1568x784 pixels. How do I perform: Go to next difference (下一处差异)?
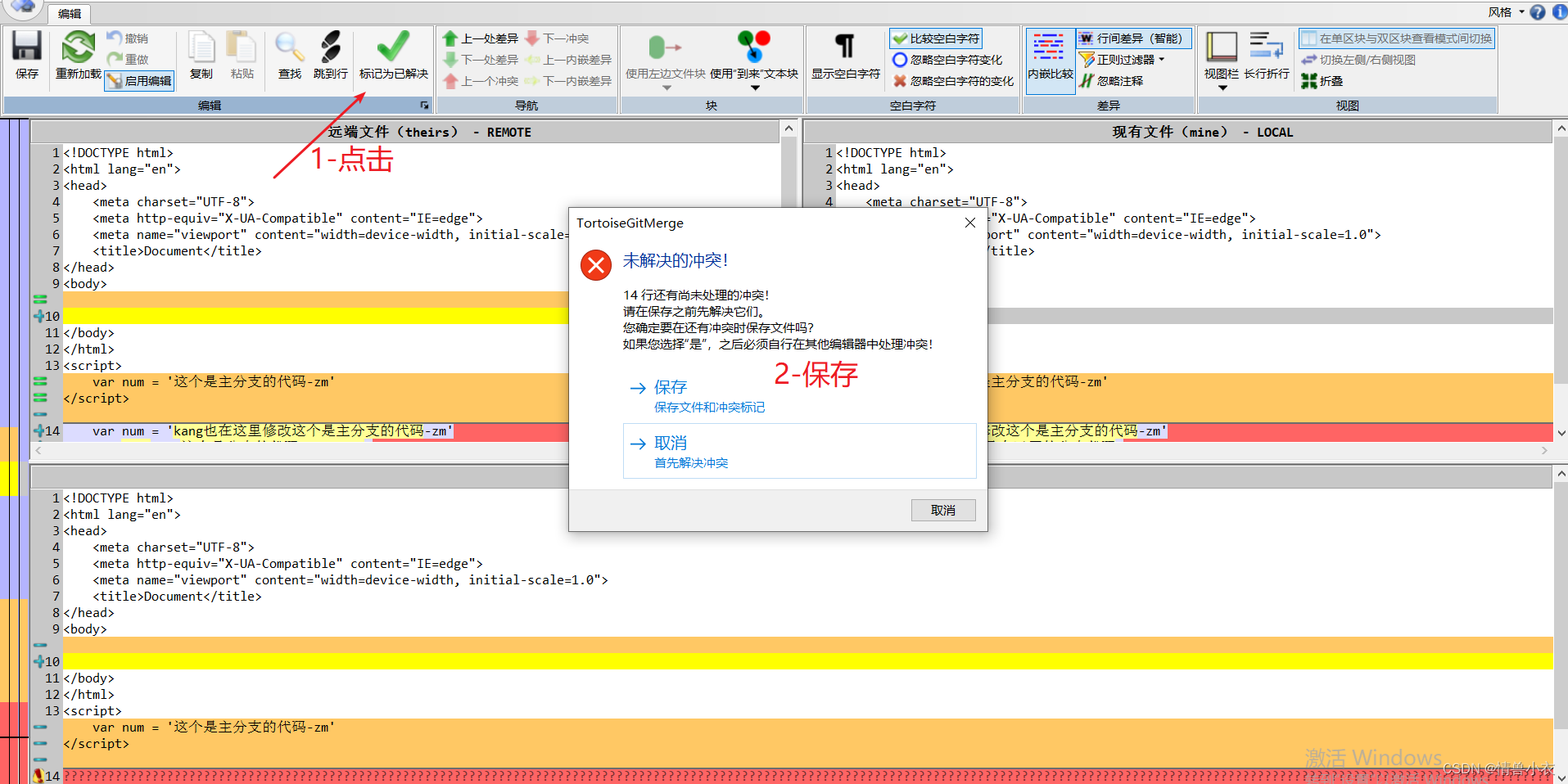point(481,60)
